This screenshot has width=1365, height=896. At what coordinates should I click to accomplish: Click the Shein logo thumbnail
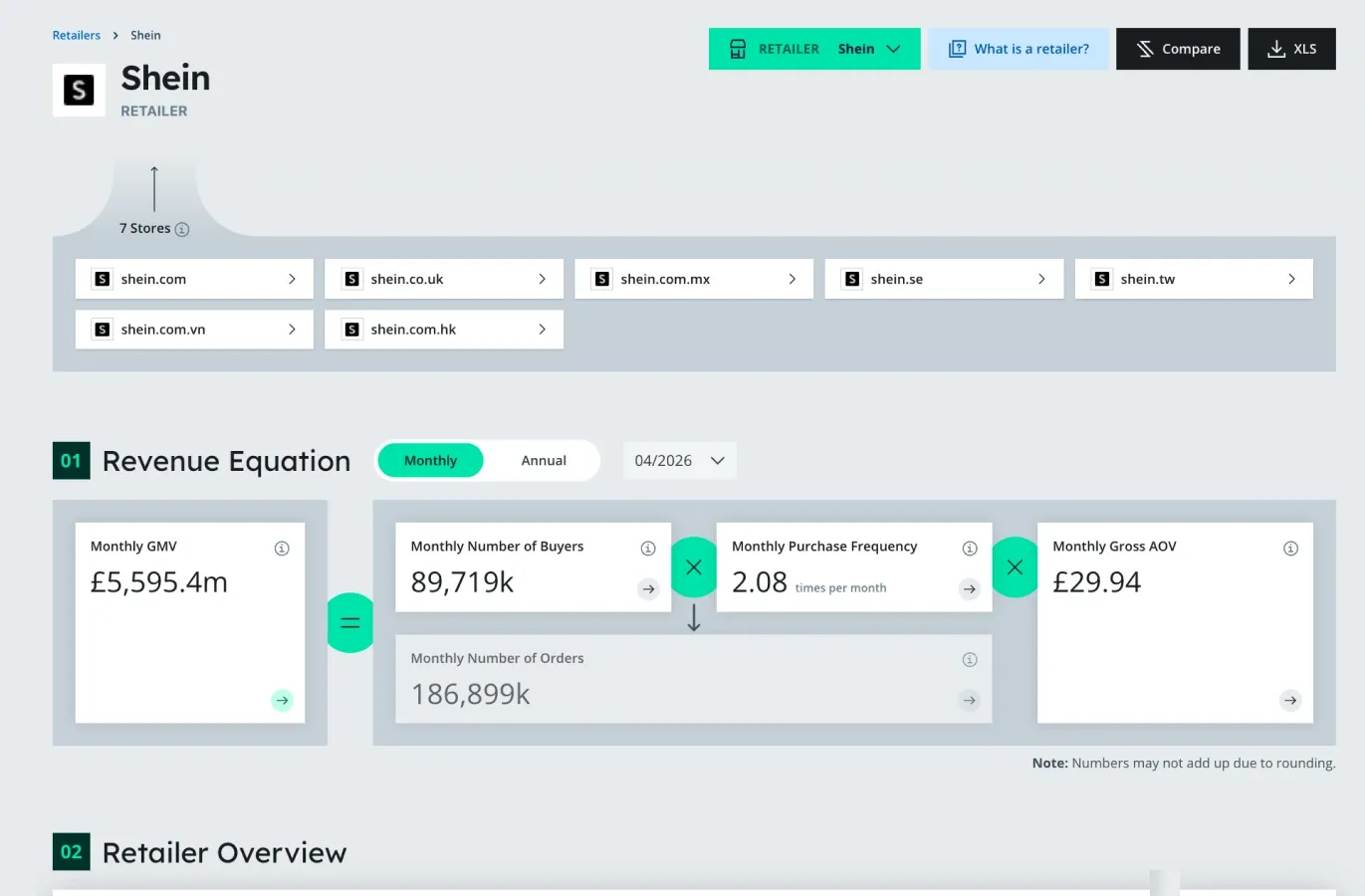tap(79, 91)
